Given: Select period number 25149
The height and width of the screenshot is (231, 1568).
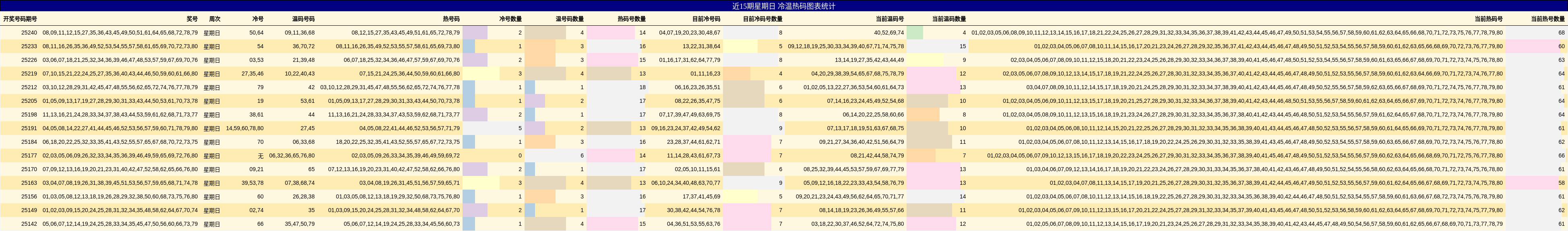Looking at the screenshot, I should click(x=29, y=211).
